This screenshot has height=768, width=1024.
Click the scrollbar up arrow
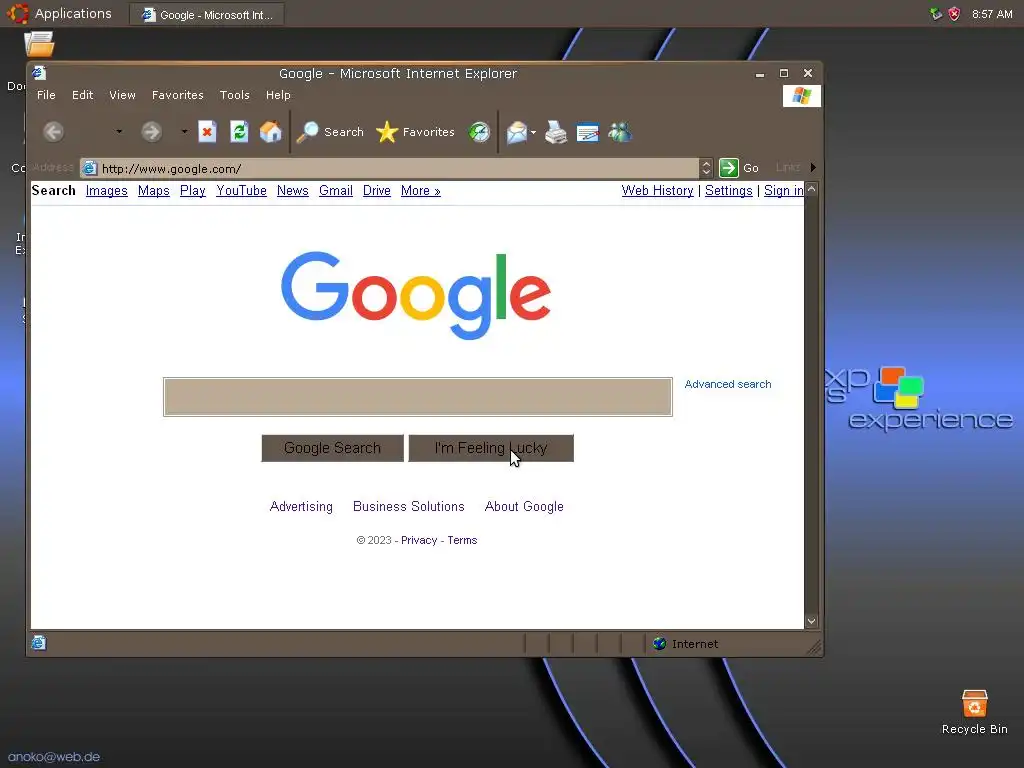pos(811,189)
